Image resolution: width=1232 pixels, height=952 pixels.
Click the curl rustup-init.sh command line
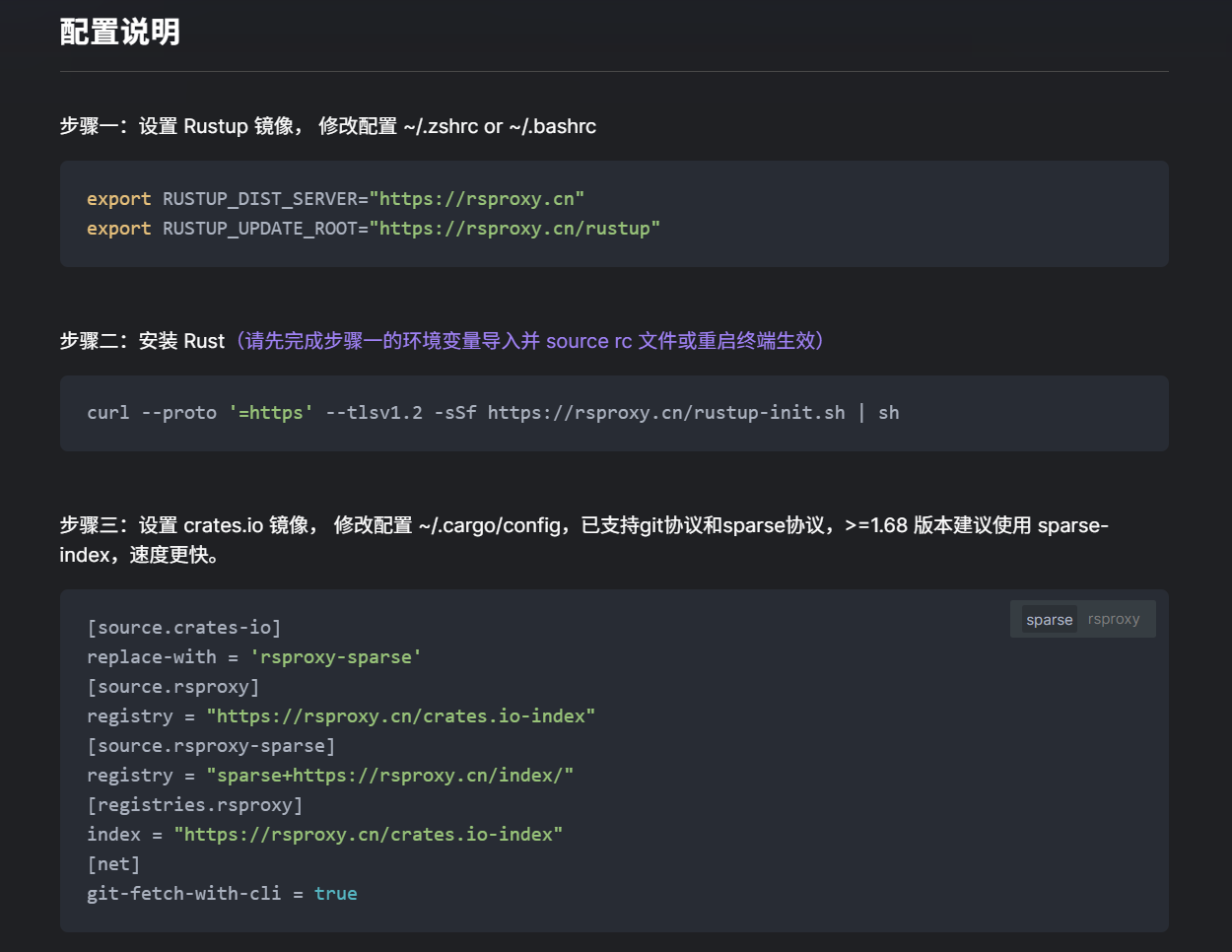point(493,413)
